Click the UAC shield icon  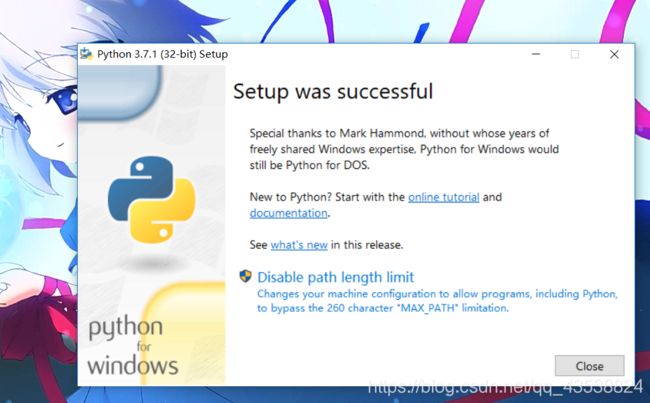246,276
